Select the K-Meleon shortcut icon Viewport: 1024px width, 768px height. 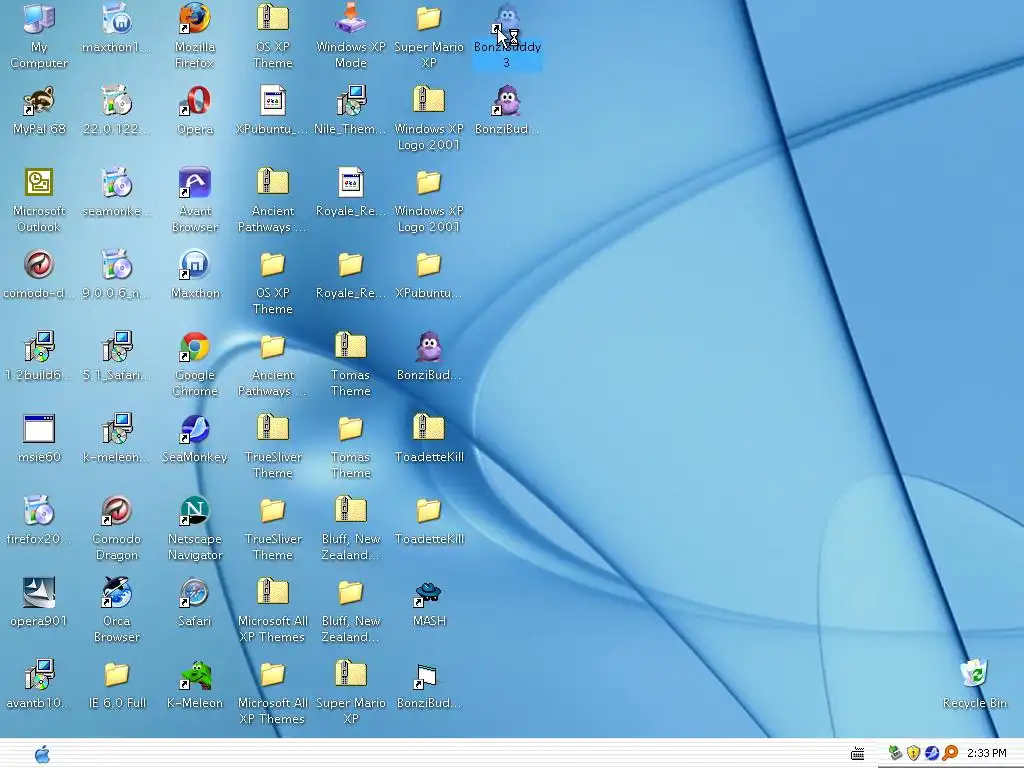click(x=195, y=674)
